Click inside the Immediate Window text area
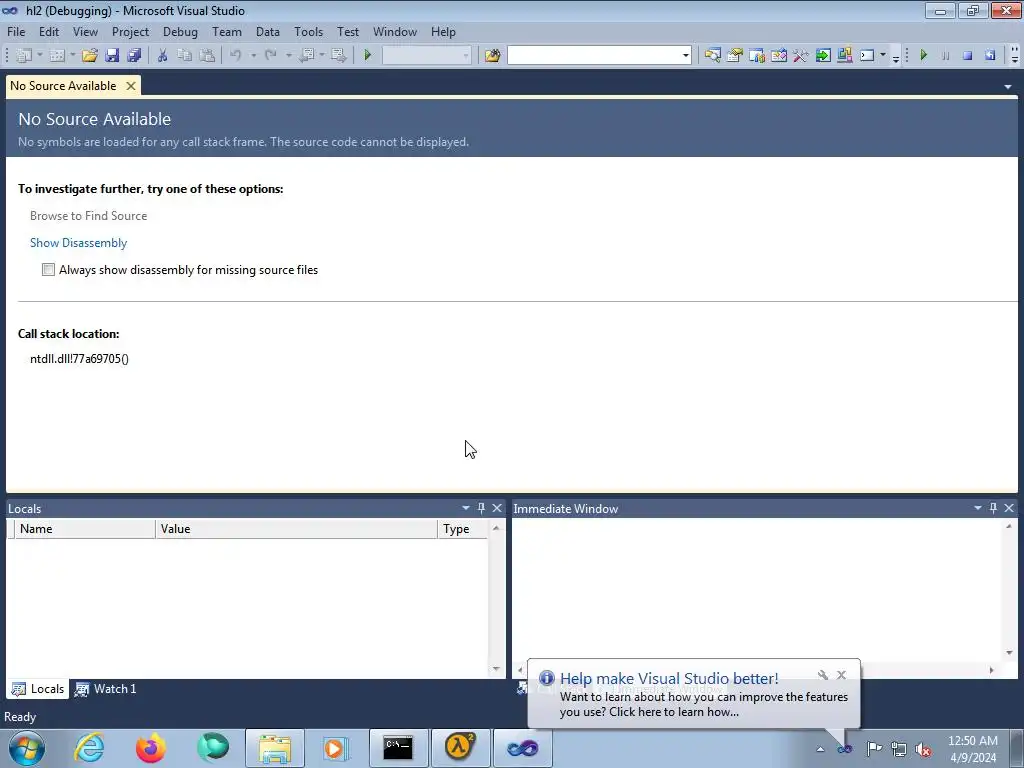1024x768 pixels. pos(758,588)
